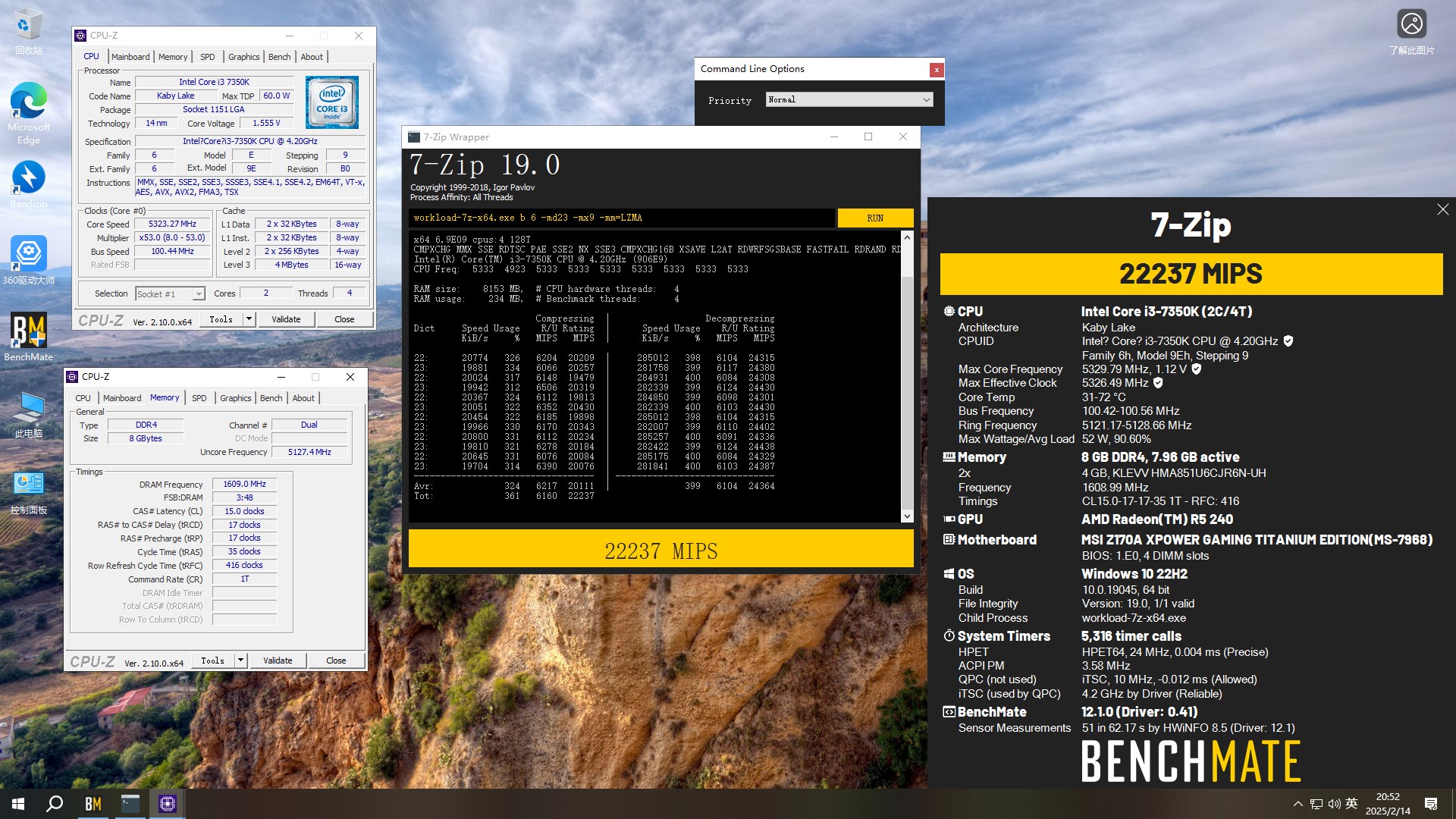The width and height of the screenshot is (1456, 819).
Task: Click the yellow RUN button in 7-Zip Wrapper
Action: (875, 218)
